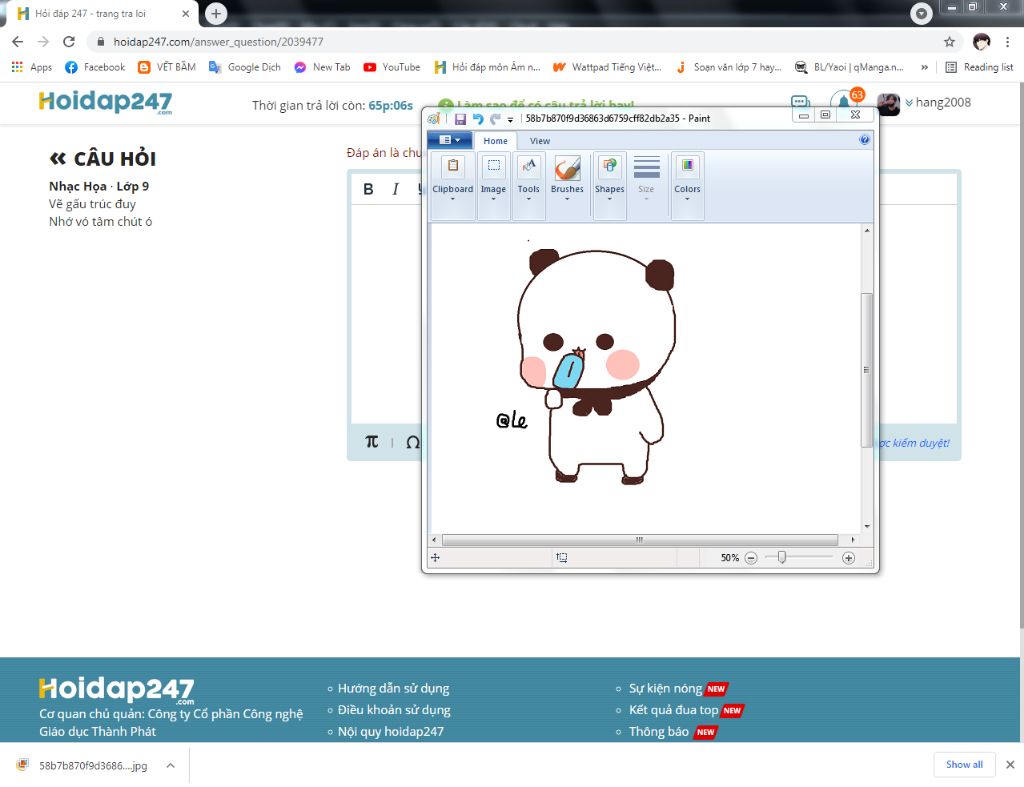
Task: Click the Chrome forward button
Action: tap(43, 42)
